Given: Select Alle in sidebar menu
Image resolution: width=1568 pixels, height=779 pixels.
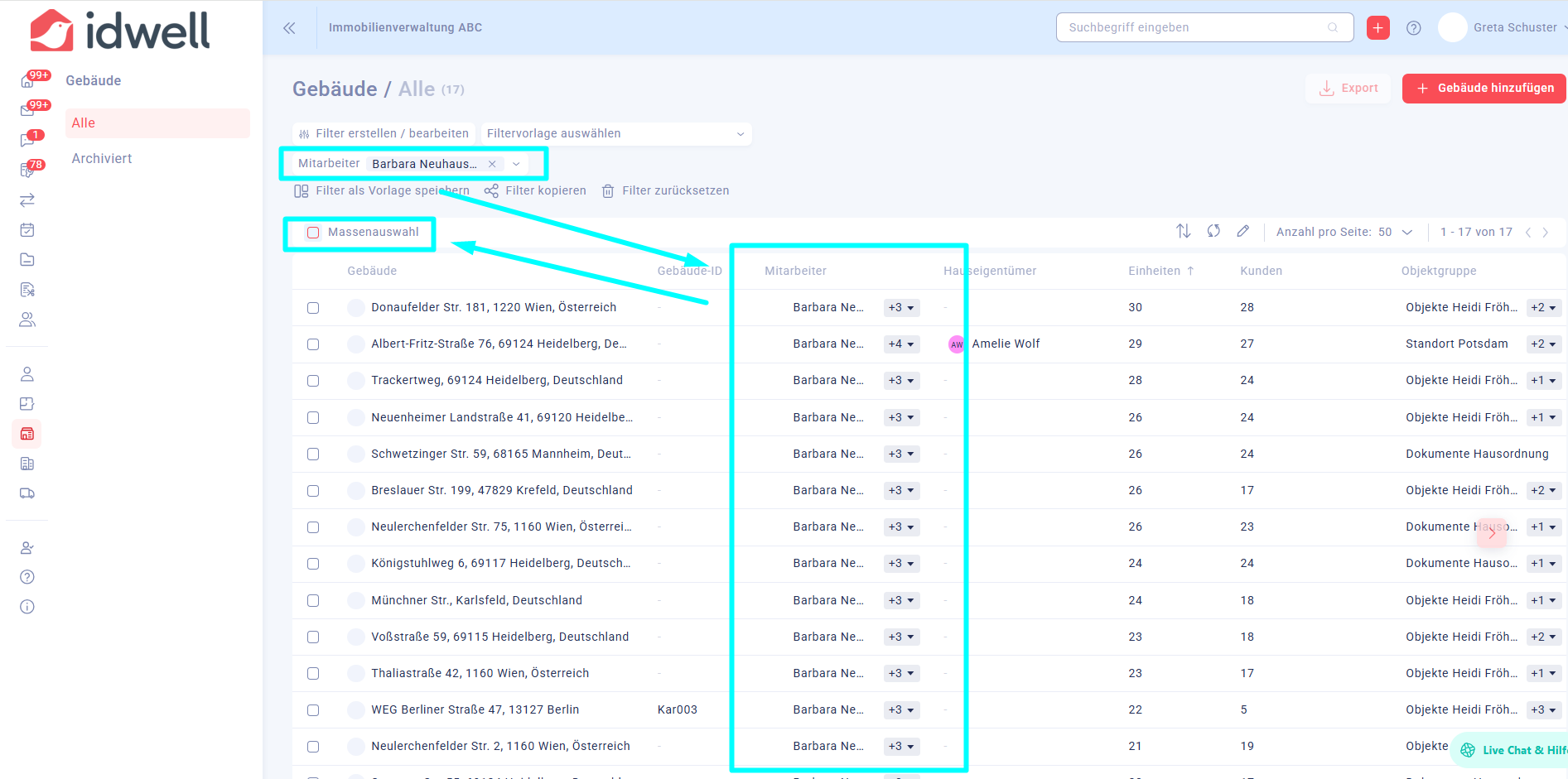Looking at the screenshot, I should click(84, 123).
